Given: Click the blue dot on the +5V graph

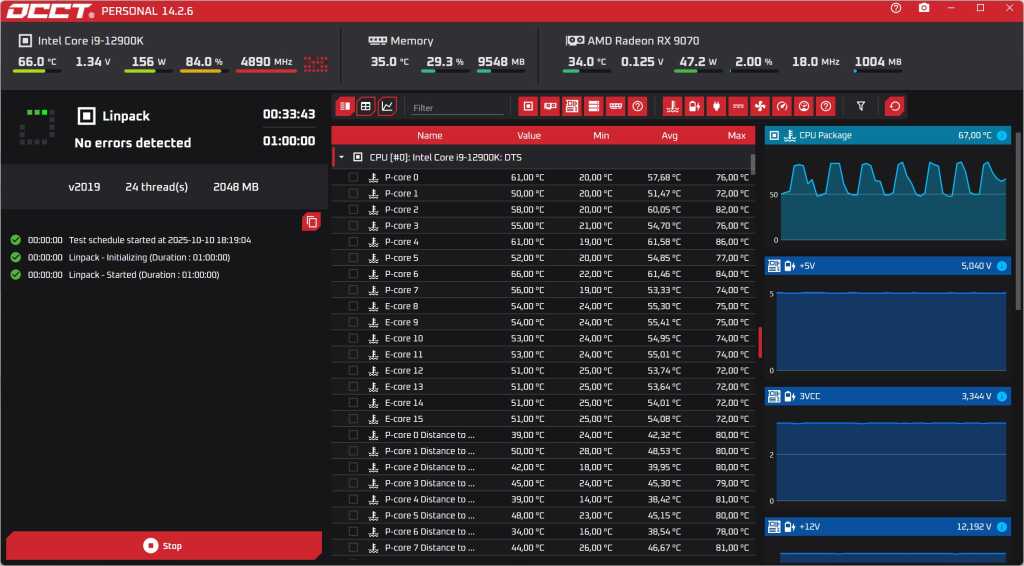Looking at the screenshot, I should [1002, 266].
